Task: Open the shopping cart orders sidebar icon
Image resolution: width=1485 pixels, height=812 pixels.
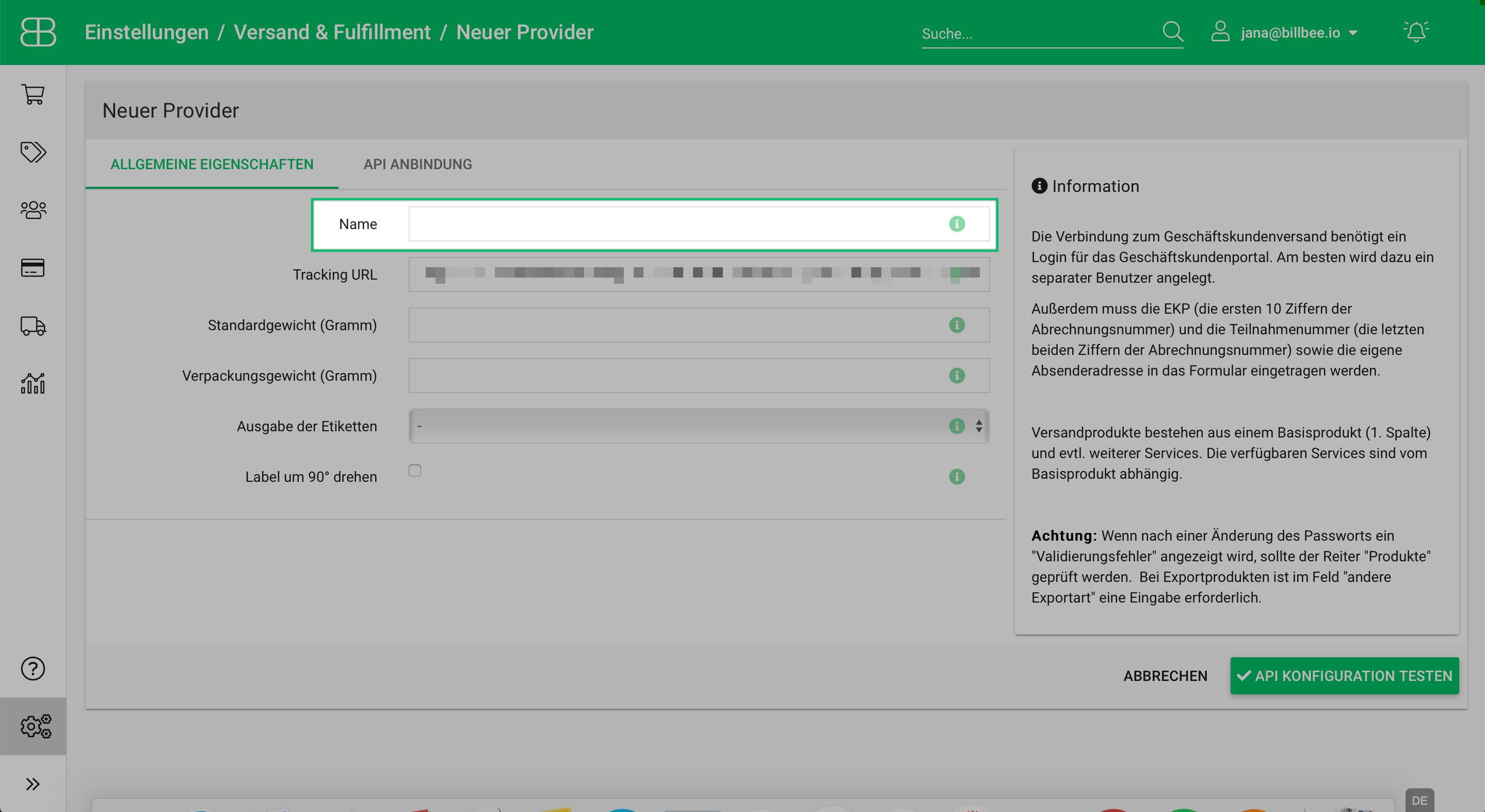Action: (33, 94)
